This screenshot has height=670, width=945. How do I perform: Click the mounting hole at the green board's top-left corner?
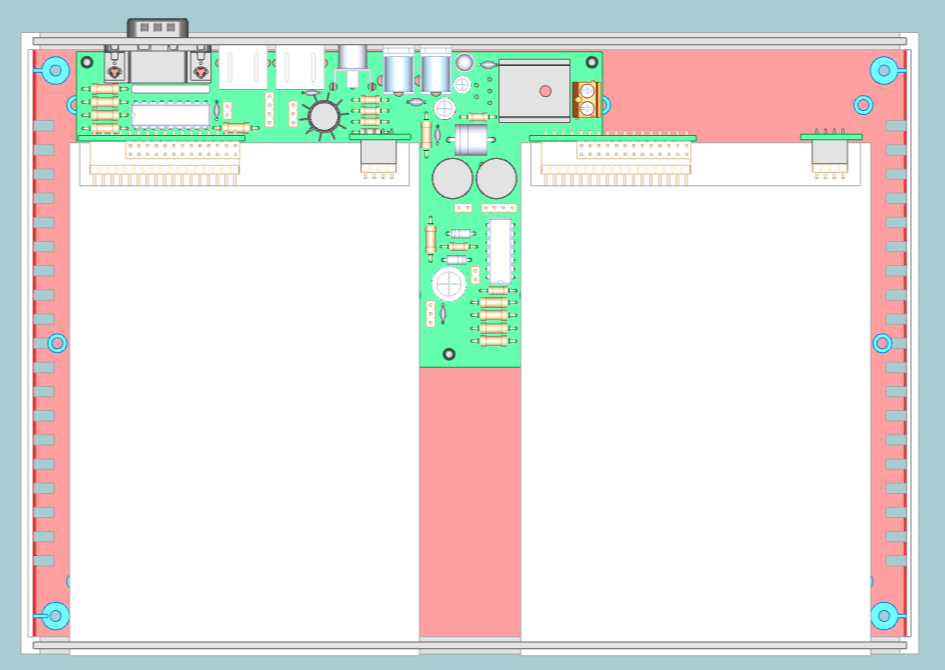tap(87, 62)
